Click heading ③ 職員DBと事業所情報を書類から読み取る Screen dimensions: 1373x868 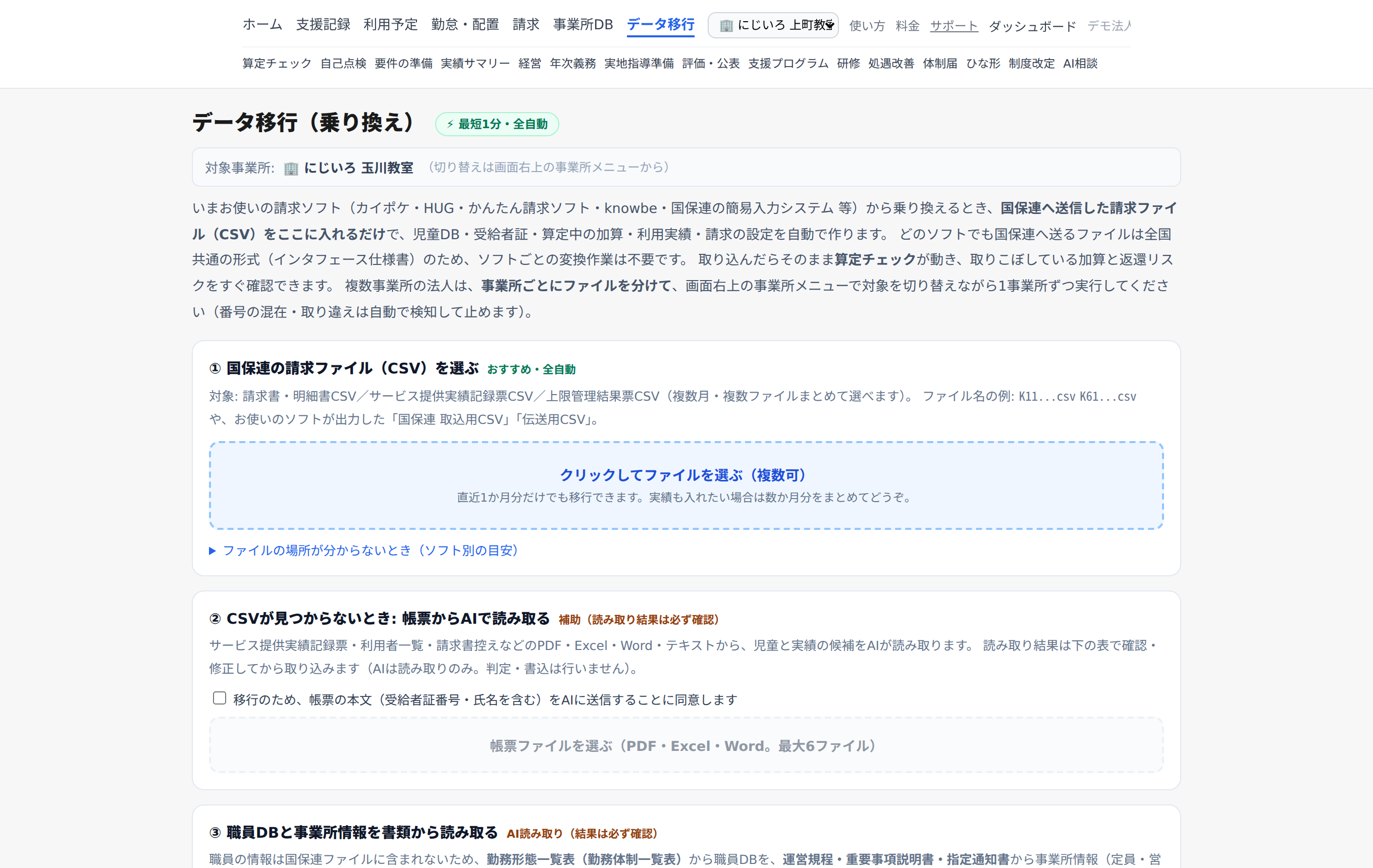click(x=353, y=832)
